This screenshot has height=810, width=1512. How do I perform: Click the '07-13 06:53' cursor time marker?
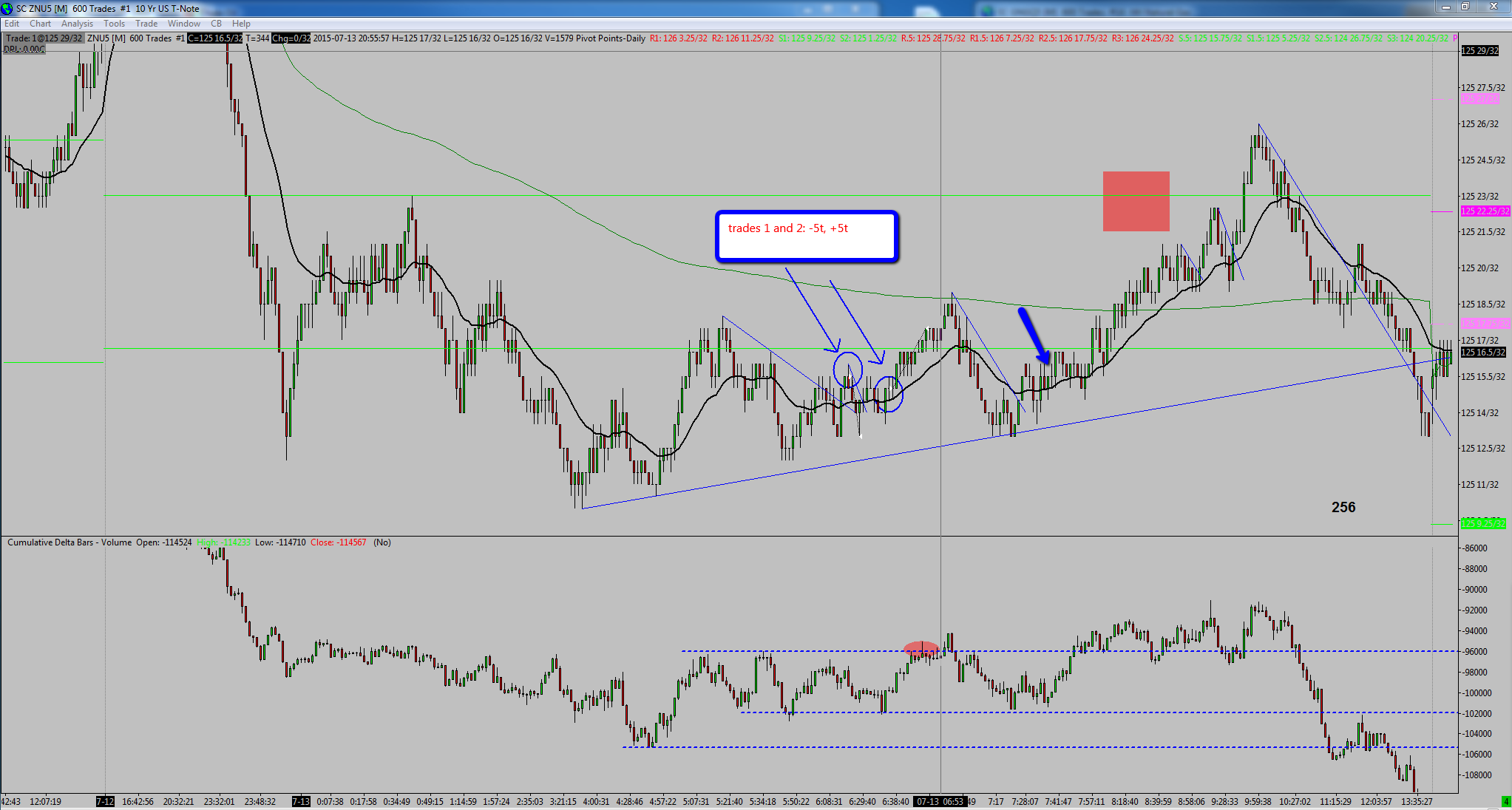click(x=940, y=802)
